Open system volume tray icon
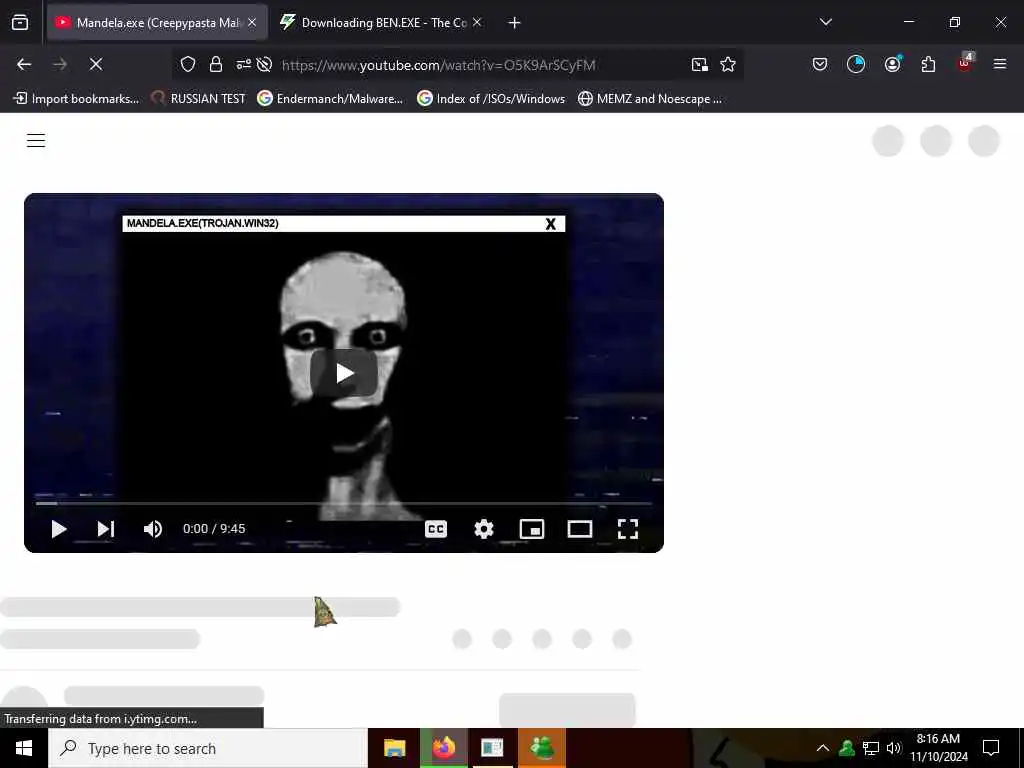The width and height of the screenshot is (1024, 768). [x=893, y=748]
